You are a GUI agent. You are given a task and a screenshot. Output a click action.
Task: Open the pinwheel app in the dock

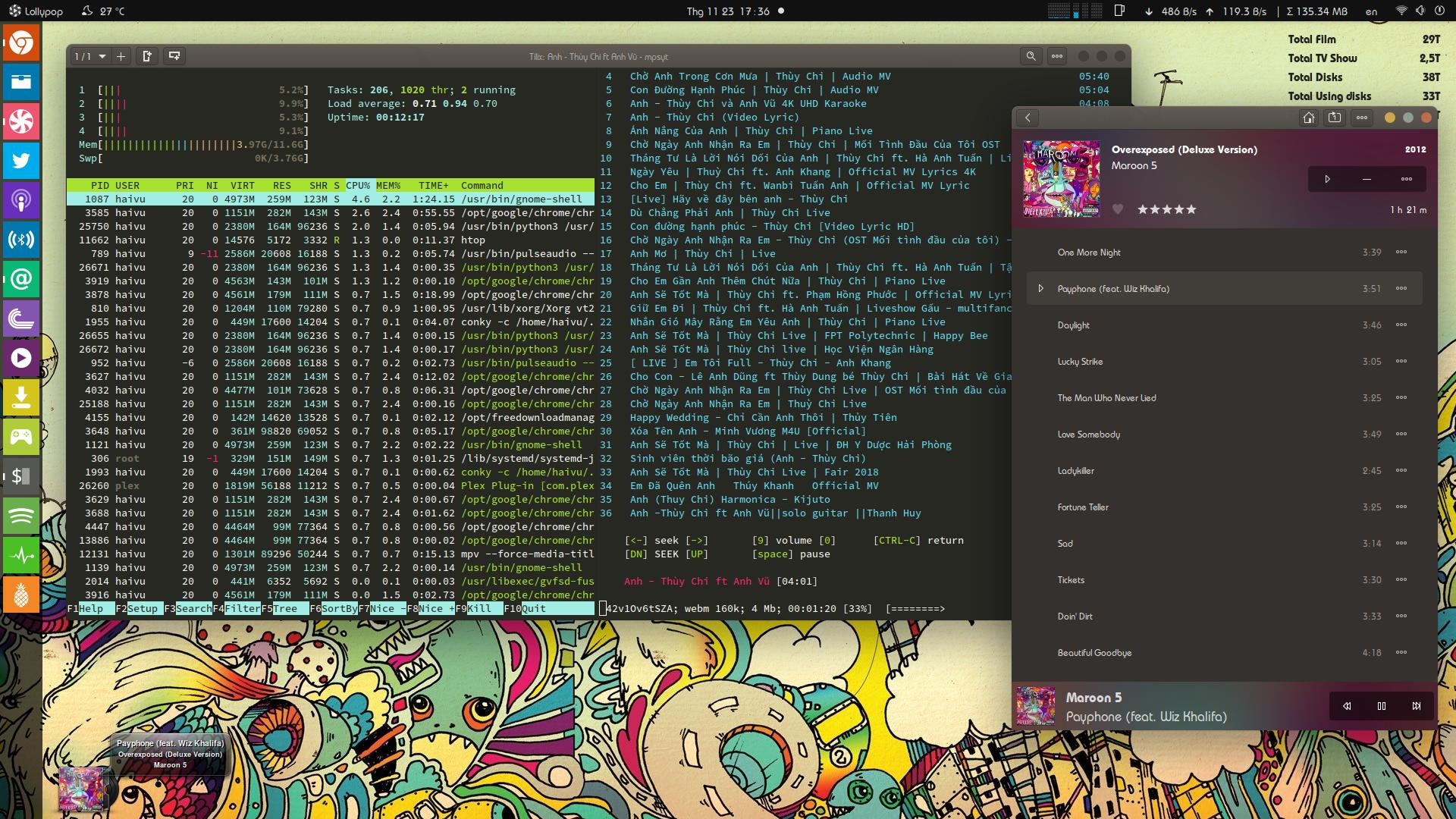pos(21,121)
